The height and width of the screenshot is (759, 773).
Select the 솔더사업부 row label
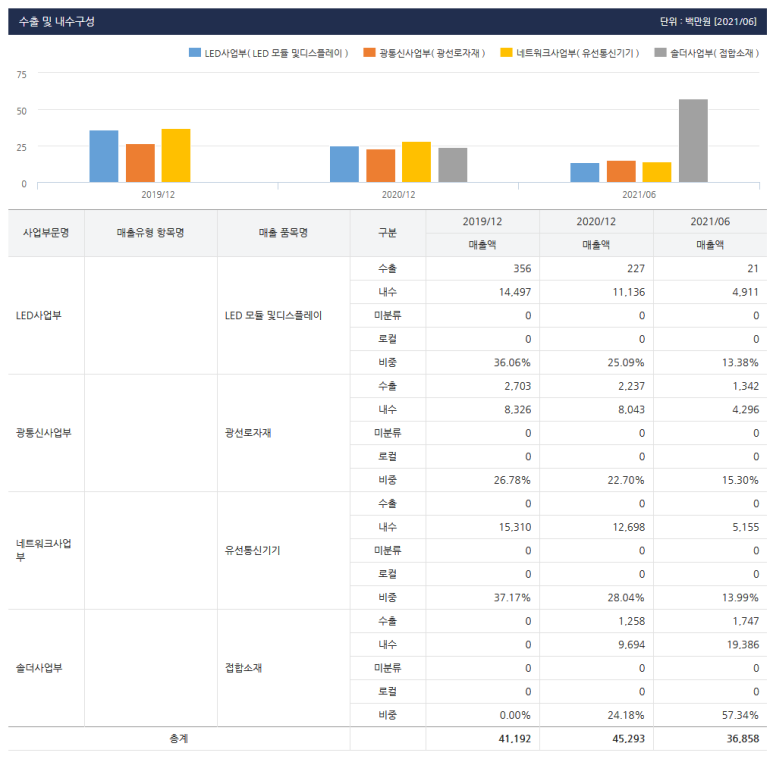(x=39, y=668)
